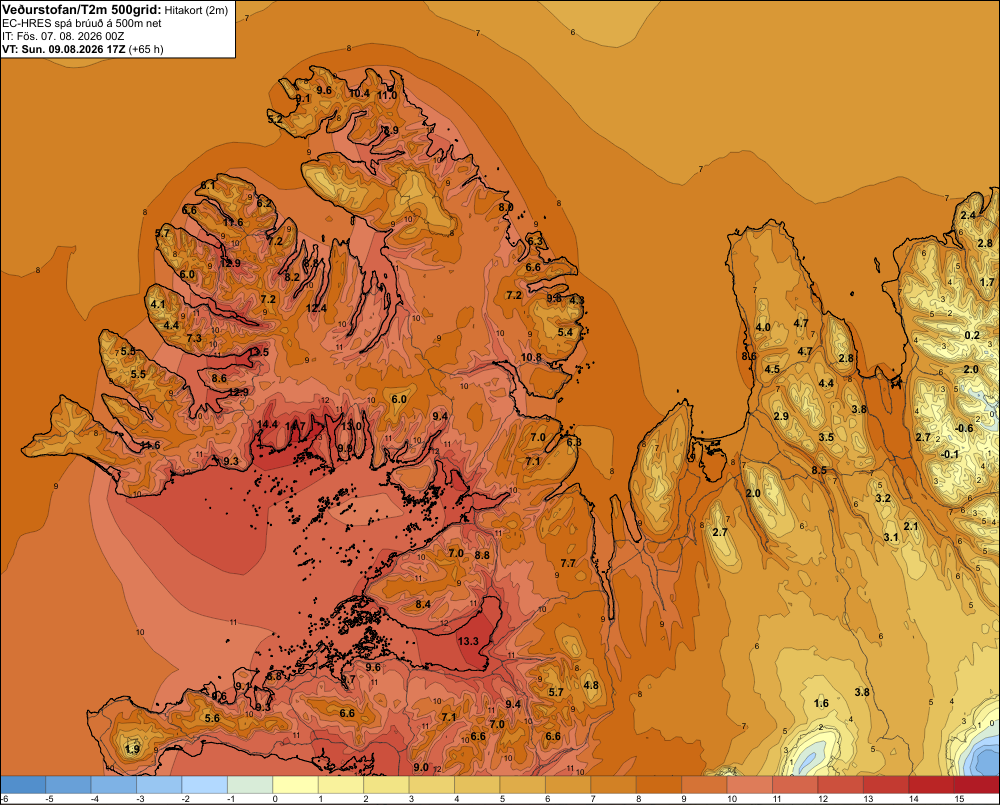Click the Veðurstofan/T2m 500grid title text

[x=82, y=10]
